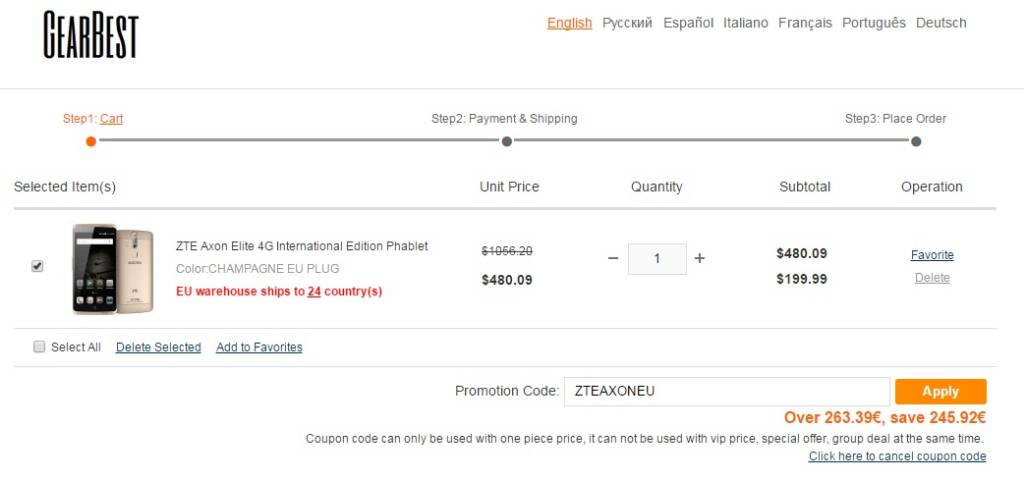Choose Italiano language option
The image size is (1024, 477).
coord(746,23)
